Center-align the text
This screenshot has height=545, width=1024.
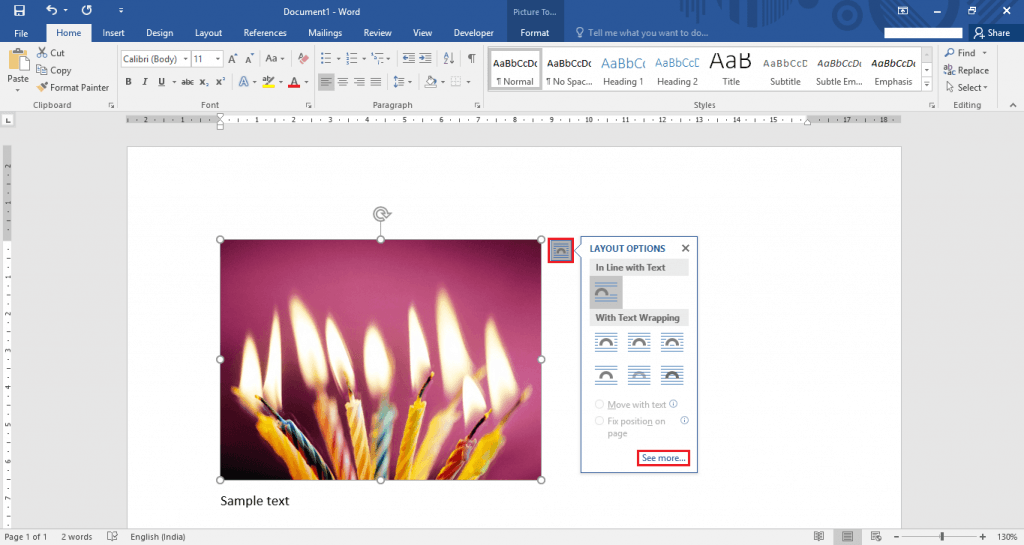[x=343, y=82]
